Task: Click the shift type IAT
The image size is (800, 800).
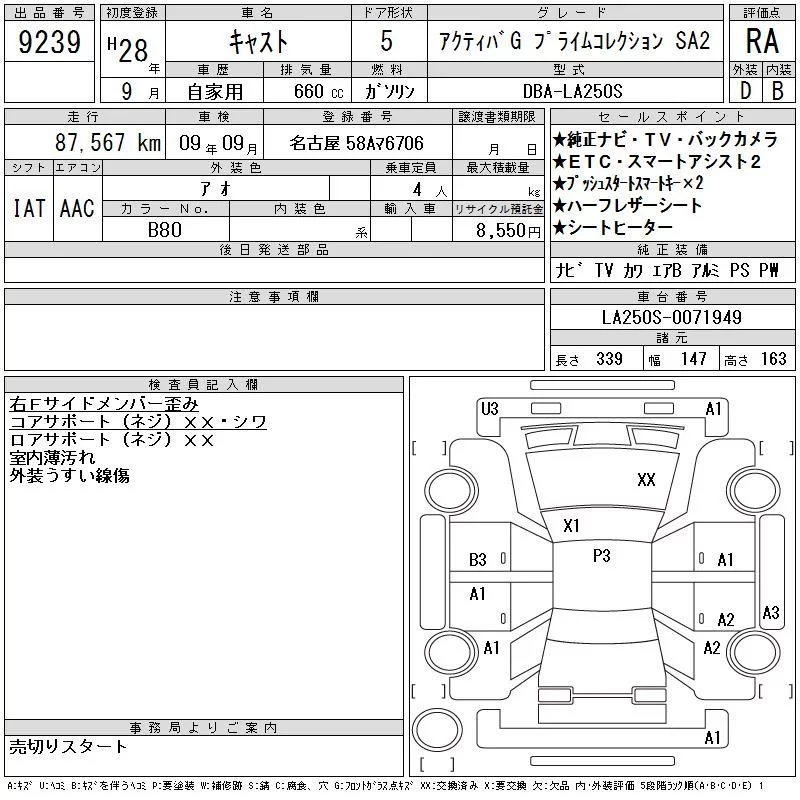Action: [29, 208]
